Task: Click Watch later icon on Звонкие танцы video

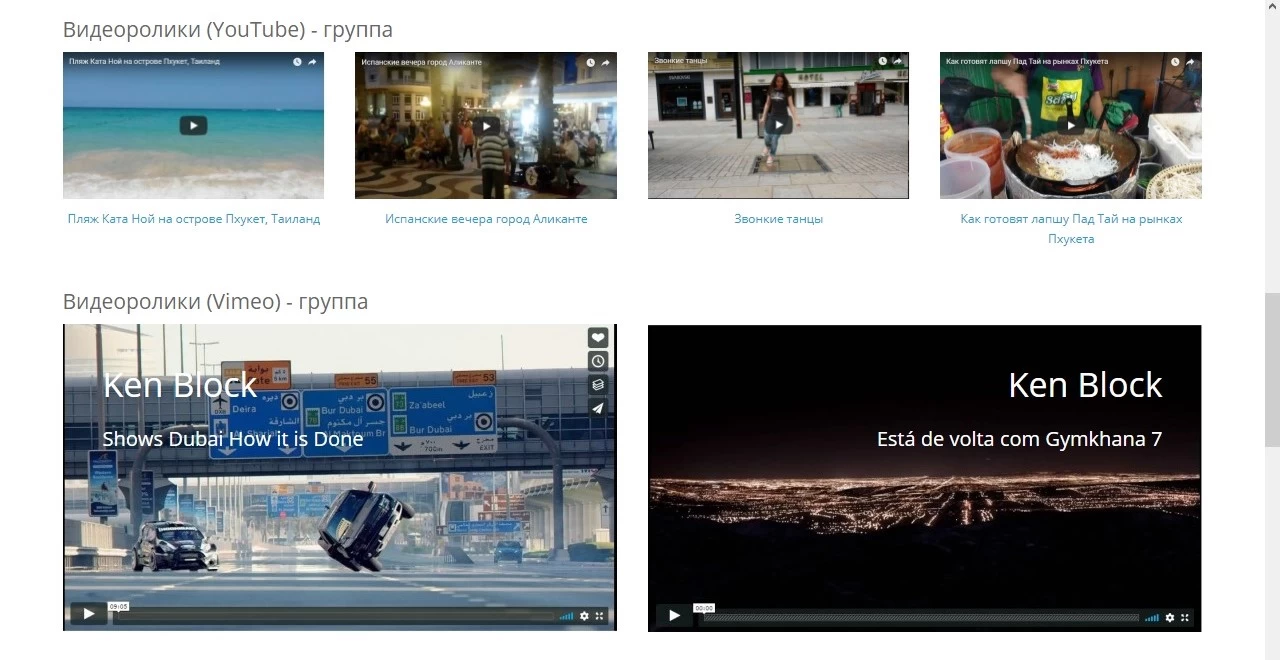Action: pos(882,62)
